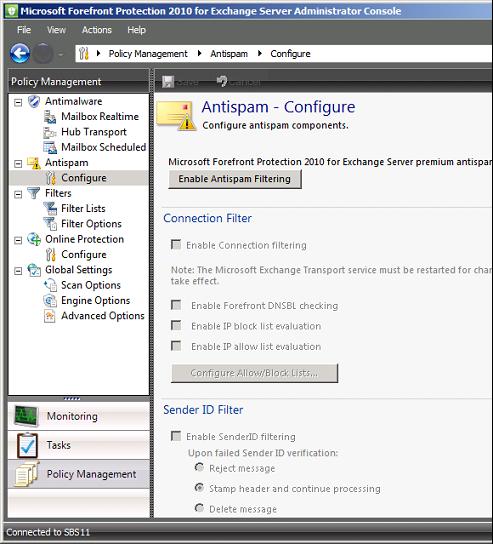Click the Save floppy disk icon
This screenshot has width=493, height=544.
[x=168, y=82]
